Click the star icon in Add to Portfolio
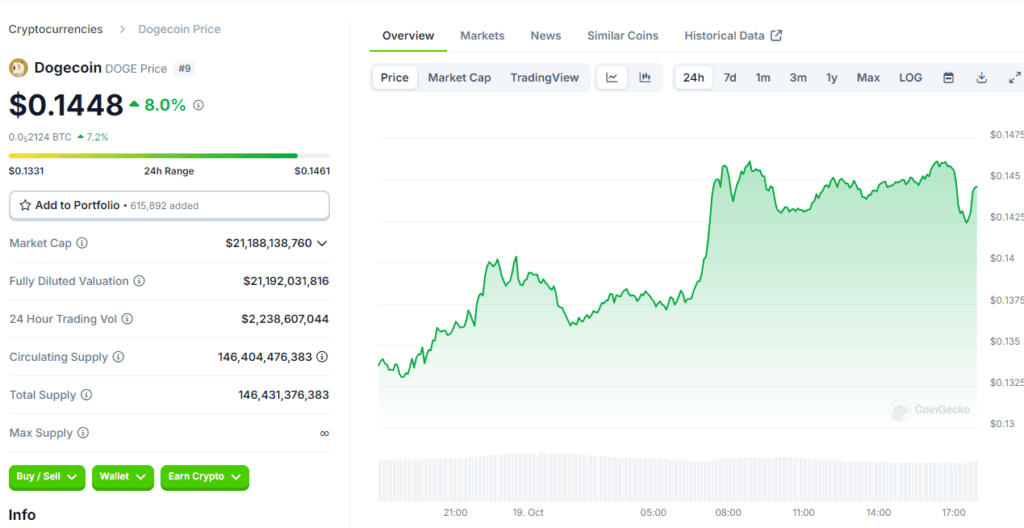The width and height of the screenshot is (1024, 528). (25, 205)
